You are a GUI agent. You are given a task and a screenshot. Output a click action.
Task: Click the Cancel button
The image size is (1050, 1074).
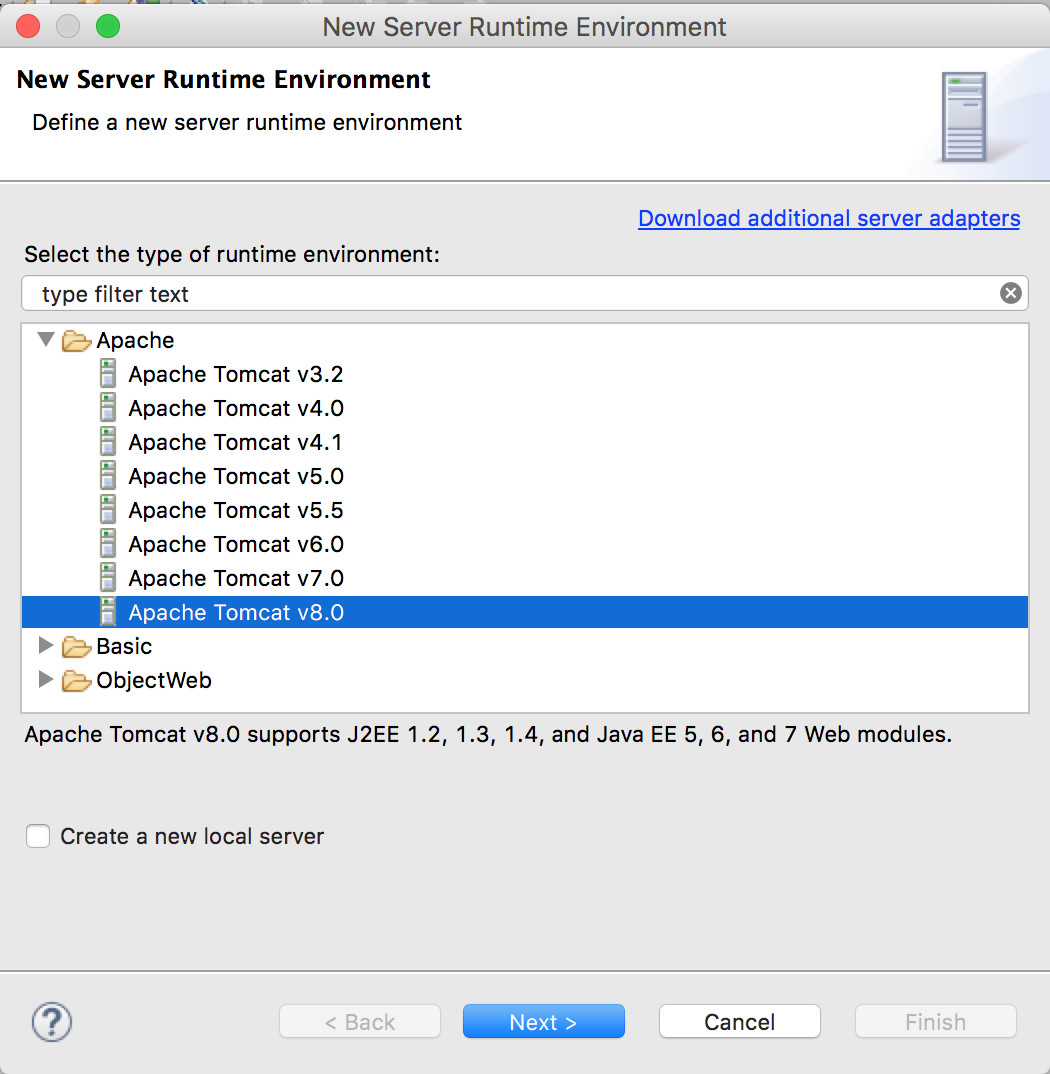point(740,1021)
